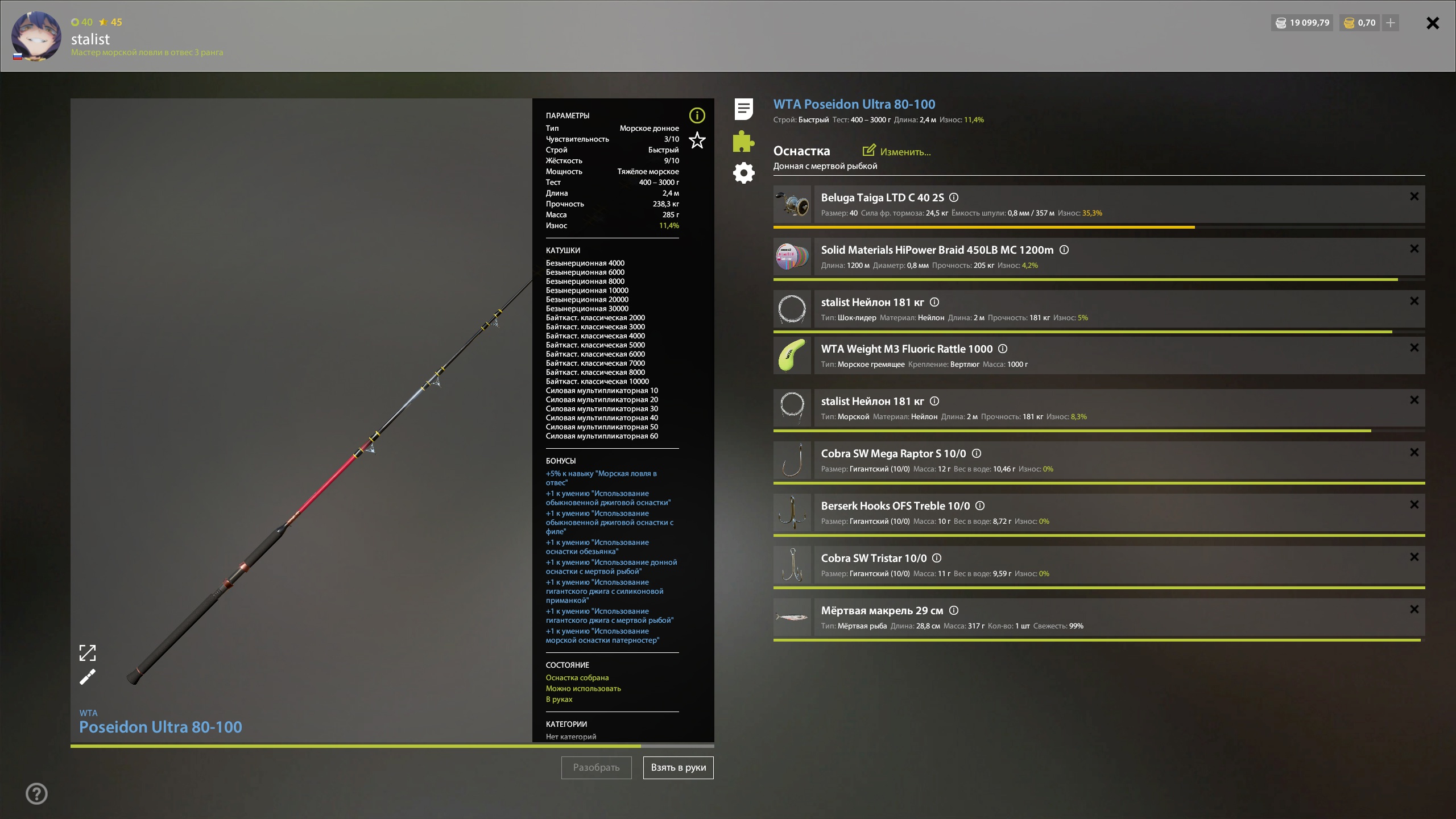
Task: Click the Мёртвая макрель 29 см name
Action: point(882,610)
